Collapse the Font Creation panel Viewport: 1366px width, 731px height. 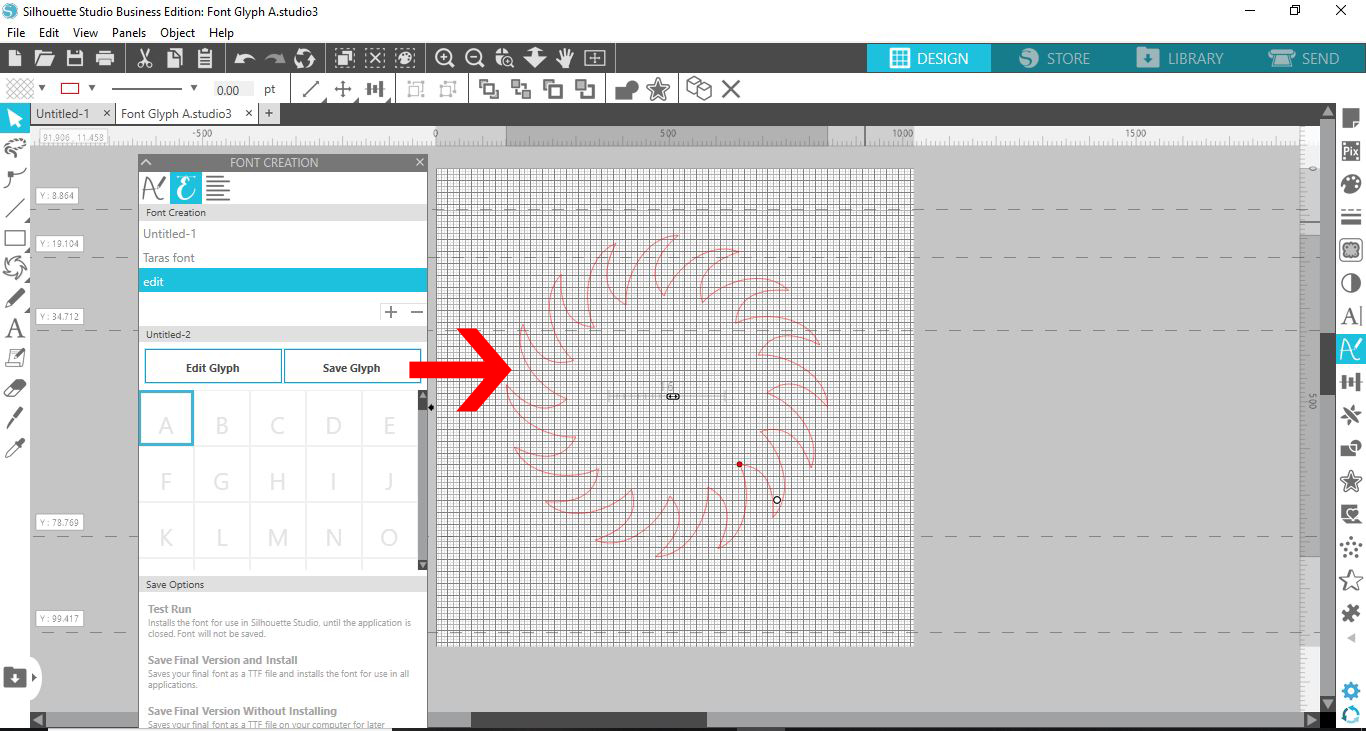[x=146, y=162]
